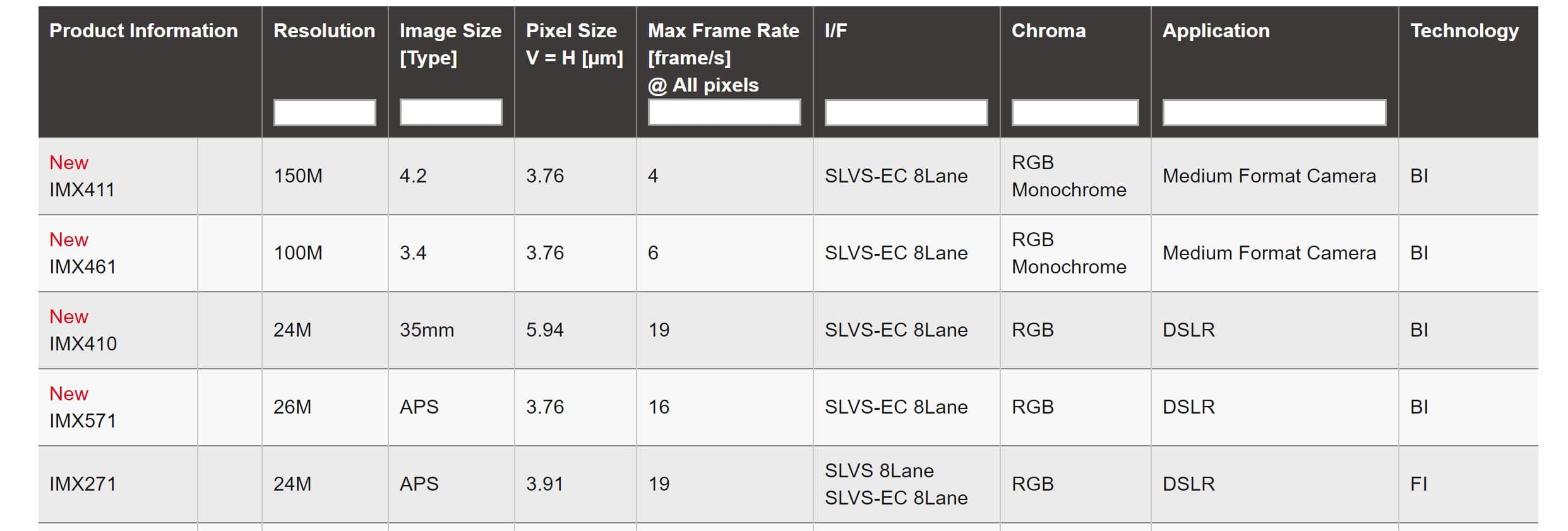The height and width of the screenshot is (531, 1568).
Task: Open the IMX461 product entry
Action: 83,266
